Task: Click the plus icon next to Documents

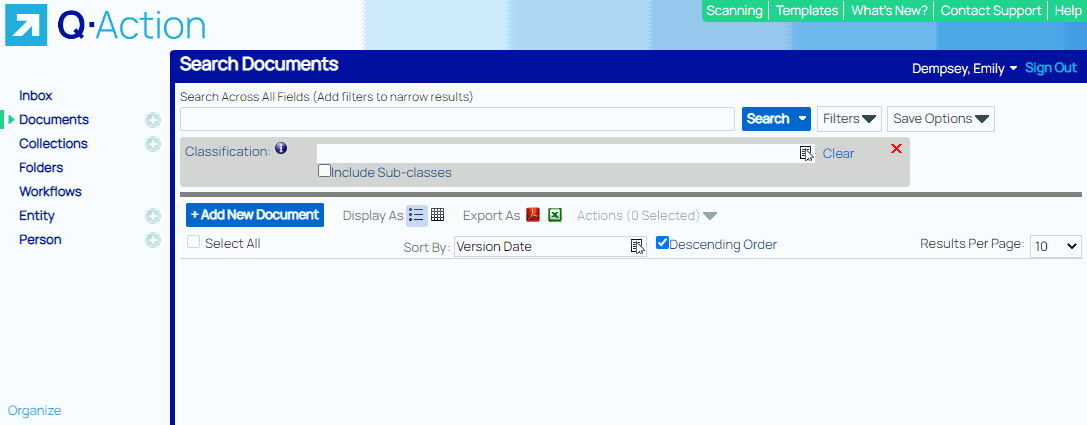Action: pos(153,120)
